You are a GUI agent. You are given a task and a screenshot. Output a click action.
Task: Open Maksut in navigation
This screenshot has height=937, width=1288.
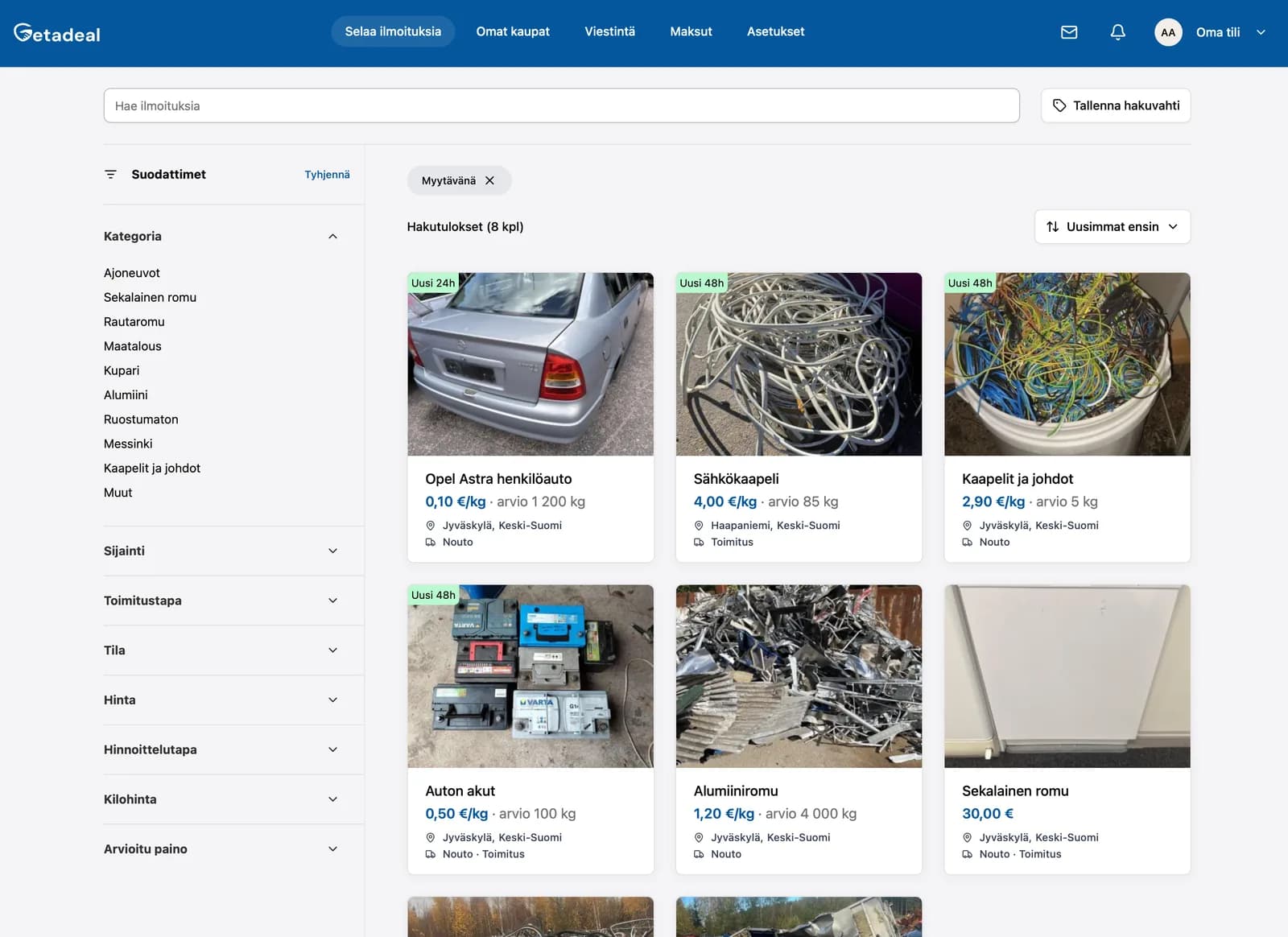(x=691, y=31)
